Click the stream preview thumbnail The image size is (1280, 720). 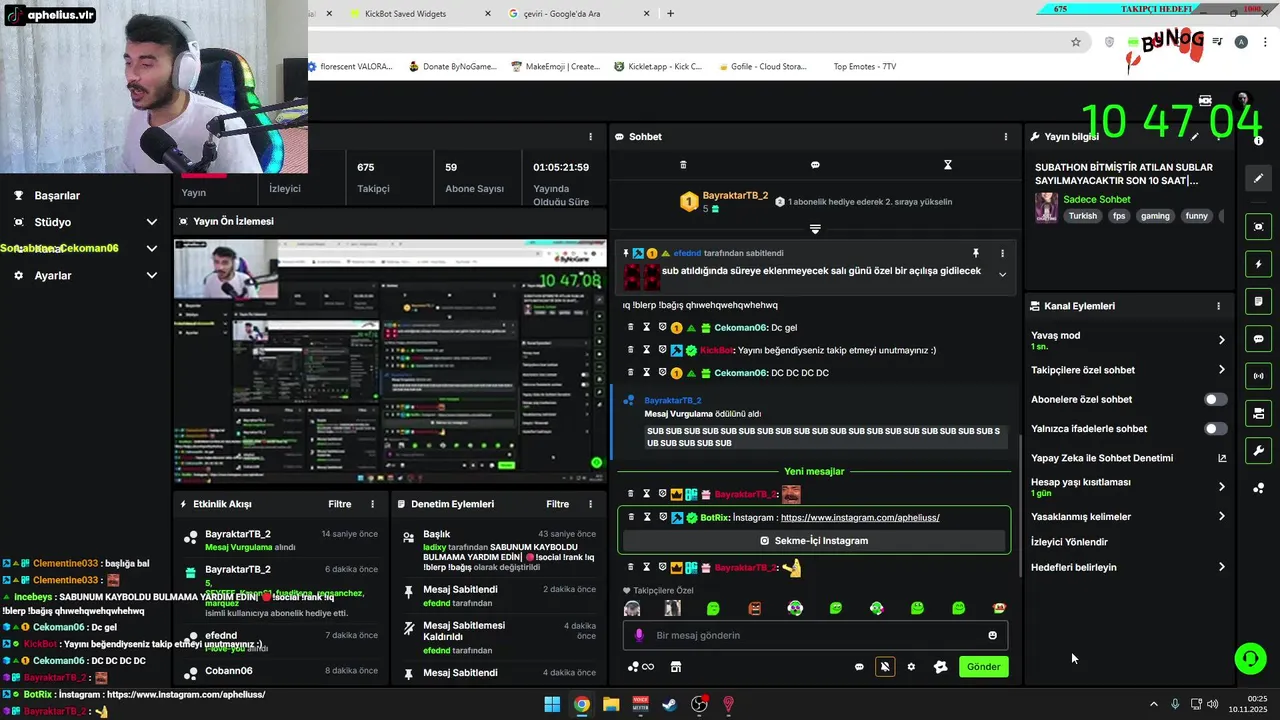(390, 361)
